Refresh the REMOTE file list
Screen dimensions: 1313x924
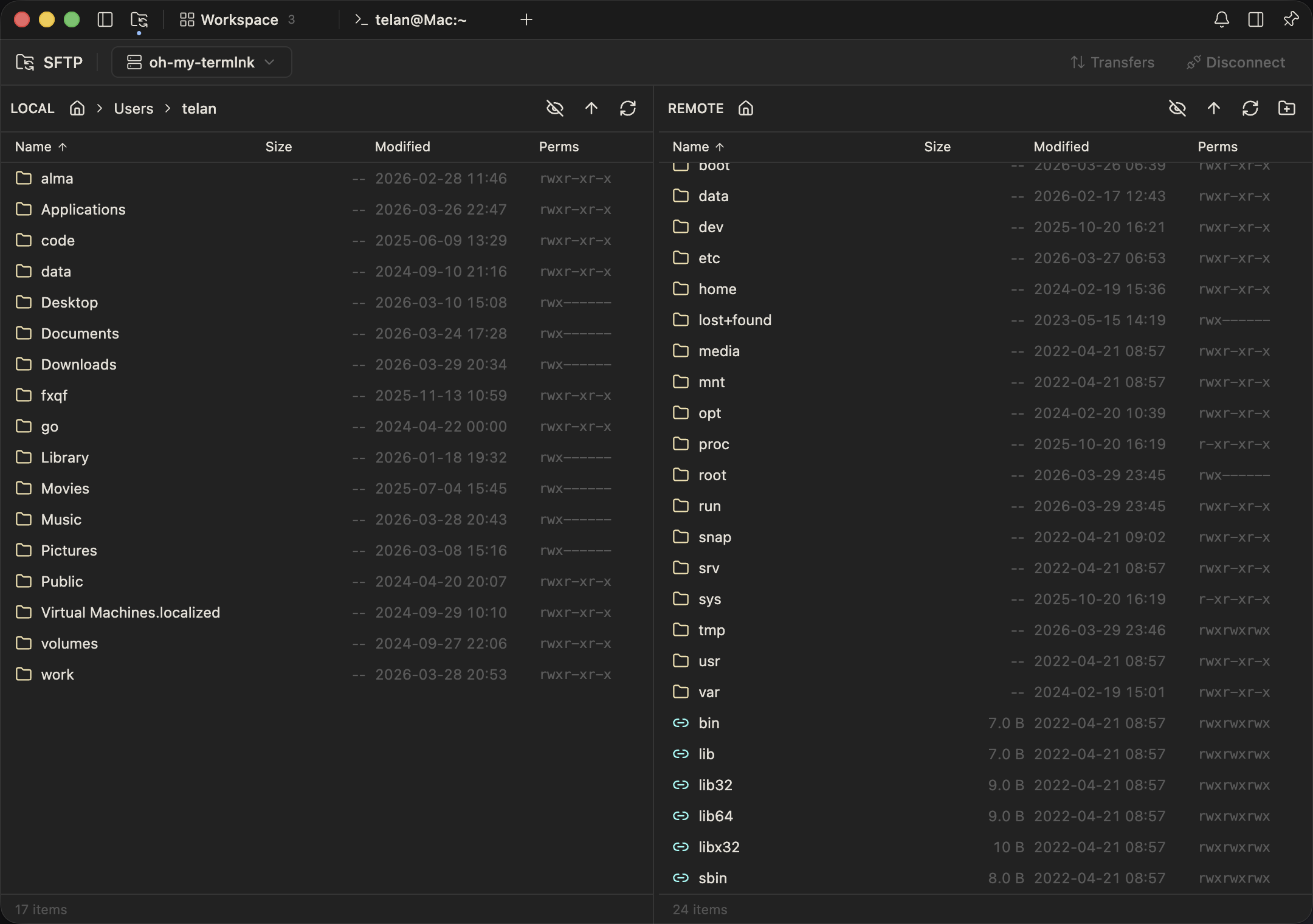click(x=1250, y=108)
